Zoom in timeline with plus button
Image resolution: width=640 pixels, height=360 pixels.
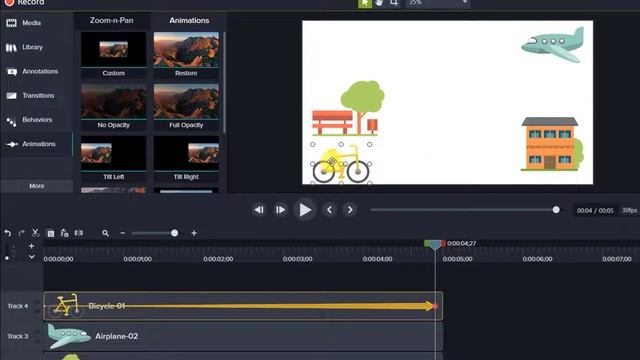194,233
